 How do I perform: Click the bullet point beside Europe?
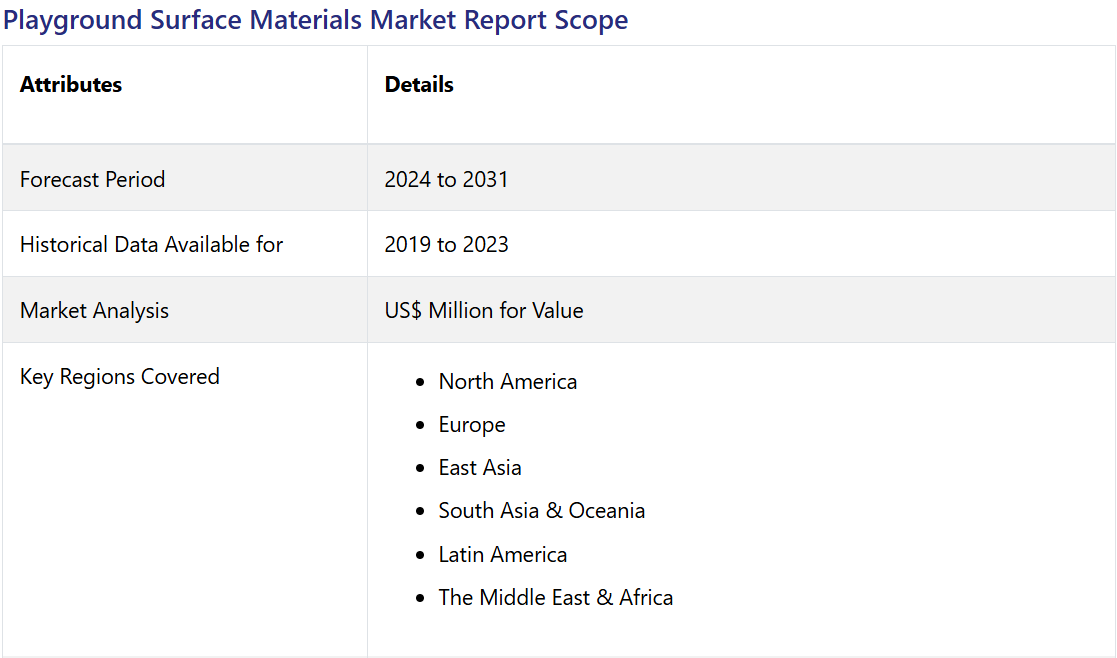pyautogui.click(x=420, y=426)
